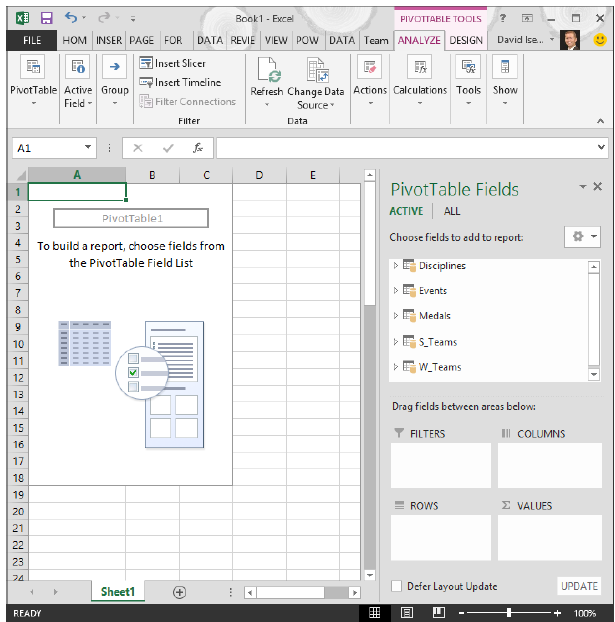Open the David Ise account menu
The width and height of the screenshot is (615, 622).
(525, 40)
